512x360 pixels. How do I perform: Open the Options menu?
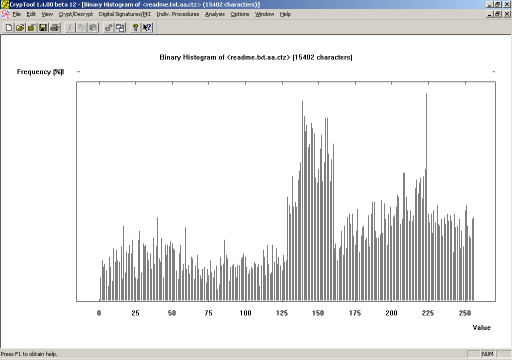(x=240, y=14)
